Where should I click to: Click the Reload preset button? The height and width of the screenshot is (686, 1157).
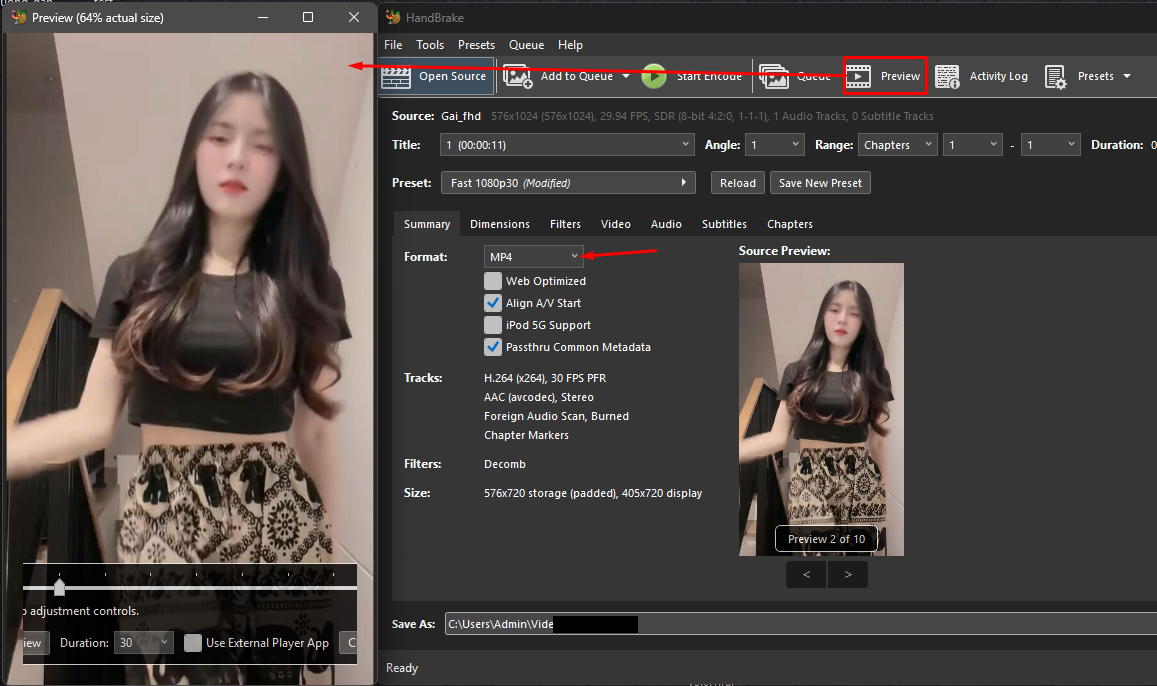(738, 183)
